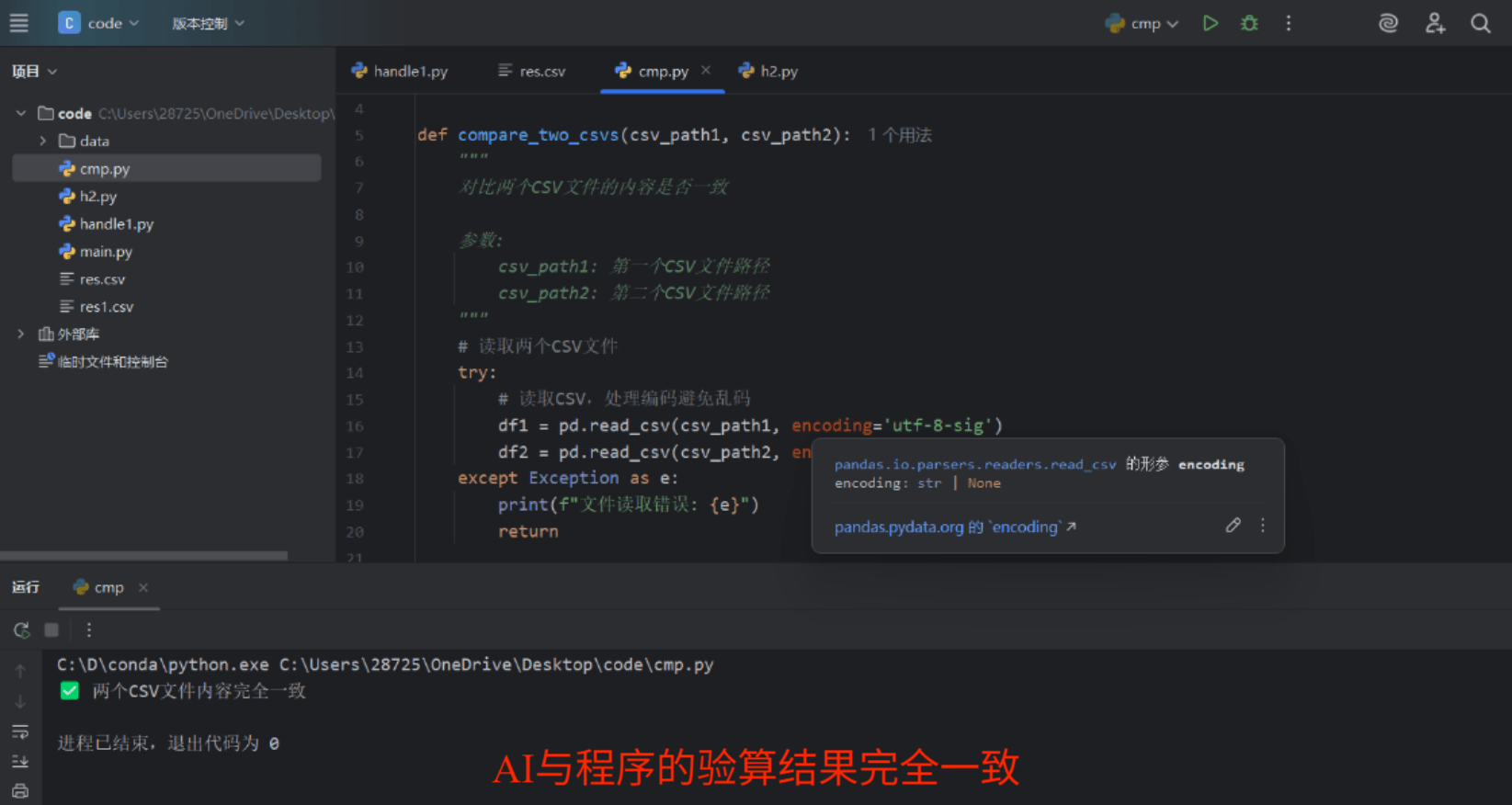Close the cmp run tab
Viewport: 1512px width, 805px height.
point(143,587)
